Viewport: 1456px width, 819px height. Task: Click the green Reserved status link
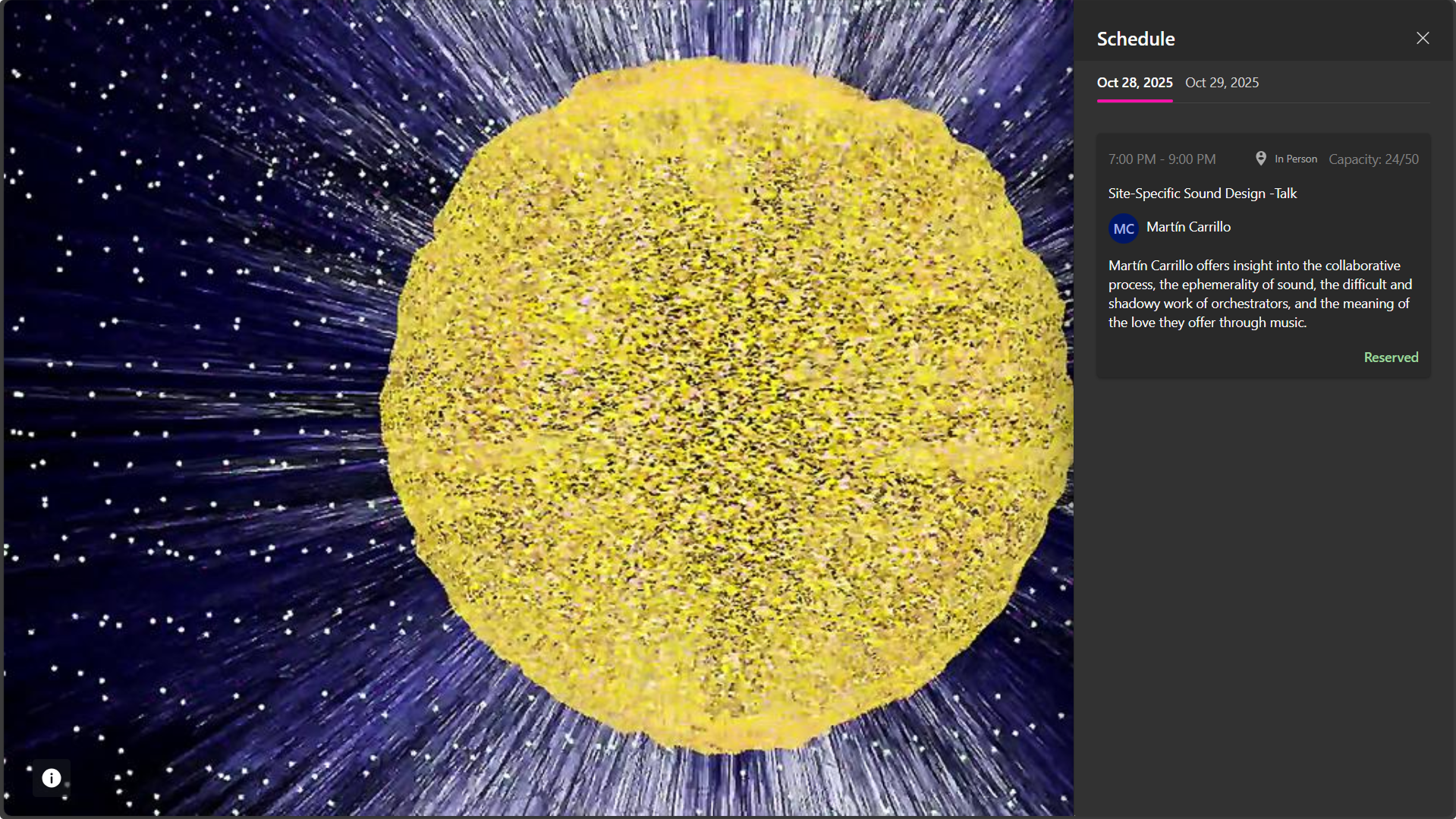click(x=1390, y=358)
